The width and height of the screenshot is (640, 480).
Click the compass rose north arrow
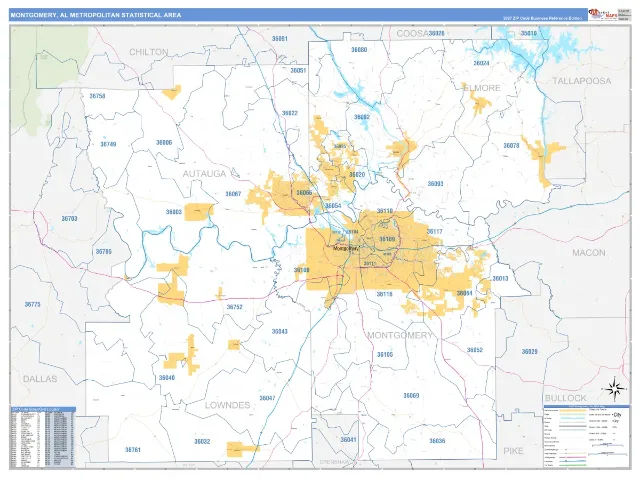(x=614, y=390)
